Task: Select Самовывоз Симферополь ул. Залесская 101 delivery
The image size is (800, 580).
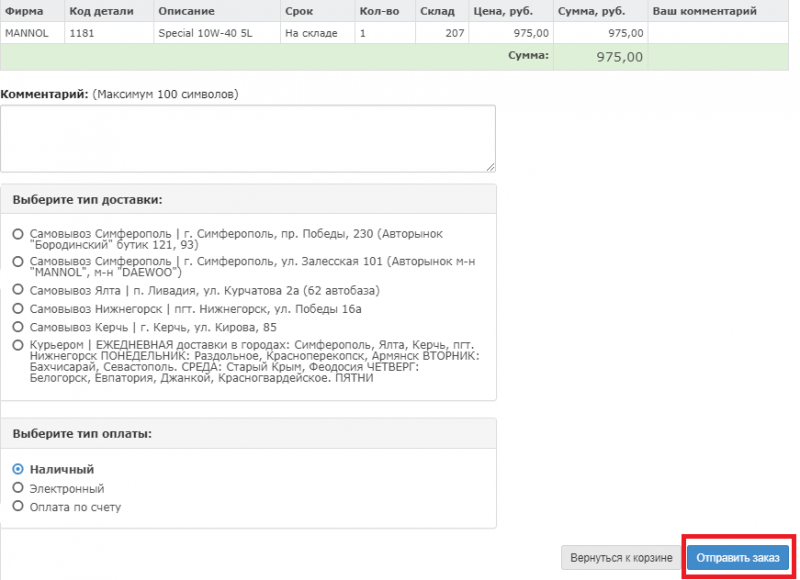Action: (x=18, y=262)
